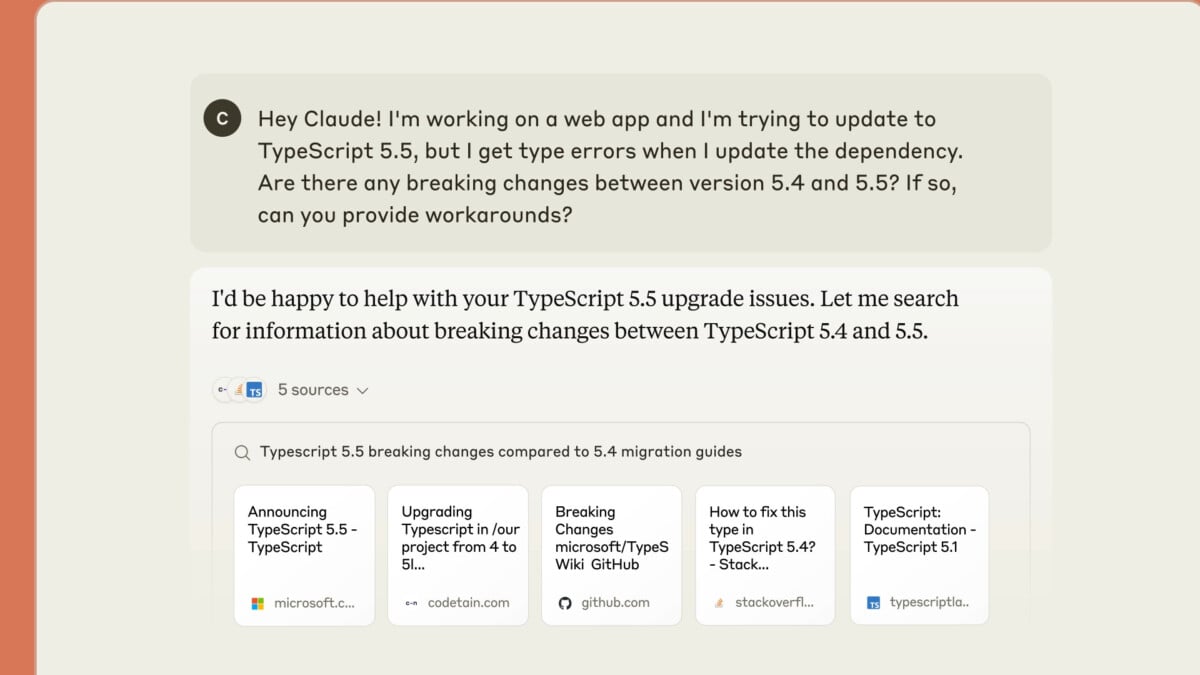Click the user avatar "C" icon

click(x=222, y=118)
